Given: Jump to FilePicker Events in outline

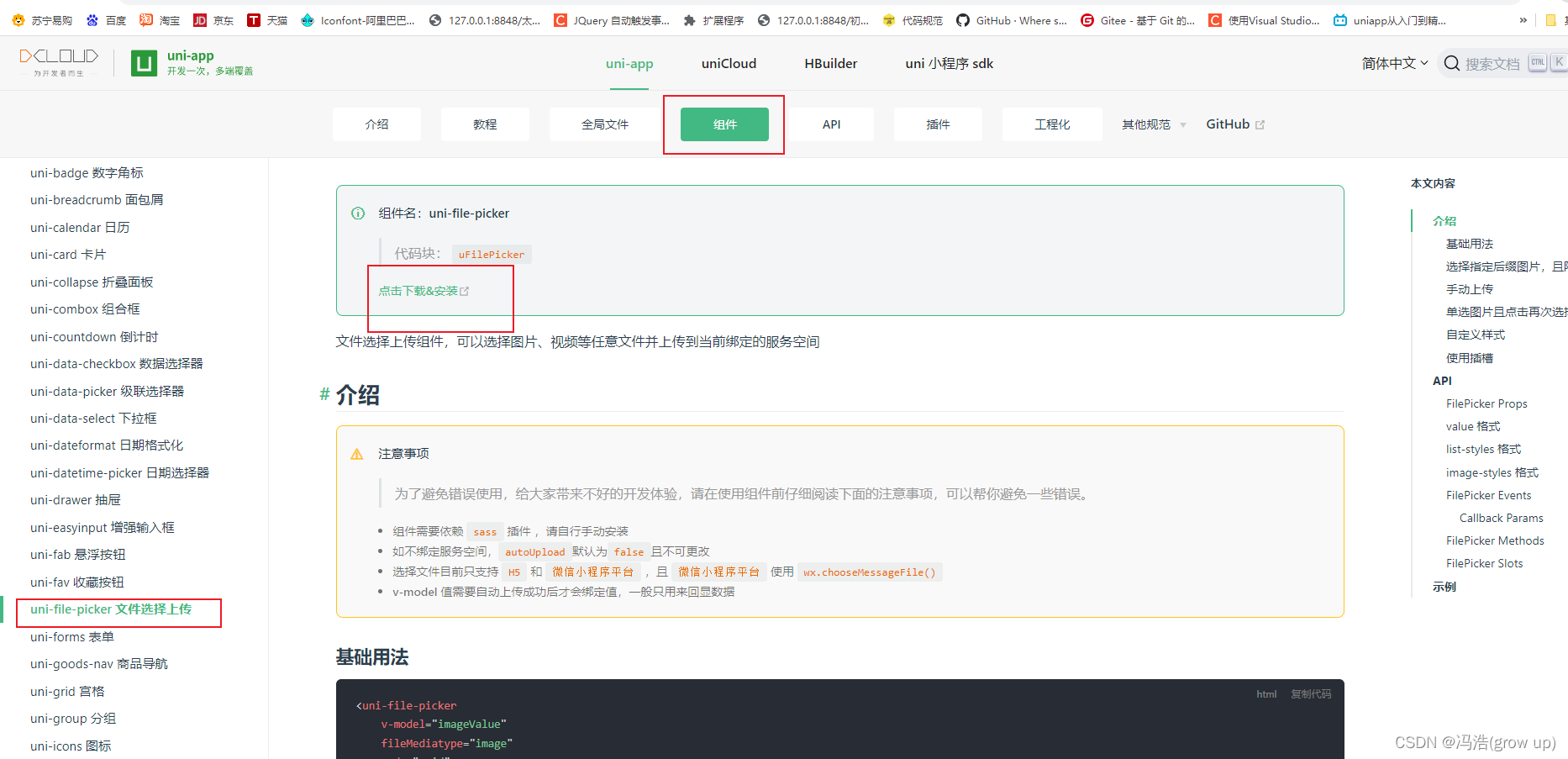Looking at the screenshot, I should pos(1488,495).
